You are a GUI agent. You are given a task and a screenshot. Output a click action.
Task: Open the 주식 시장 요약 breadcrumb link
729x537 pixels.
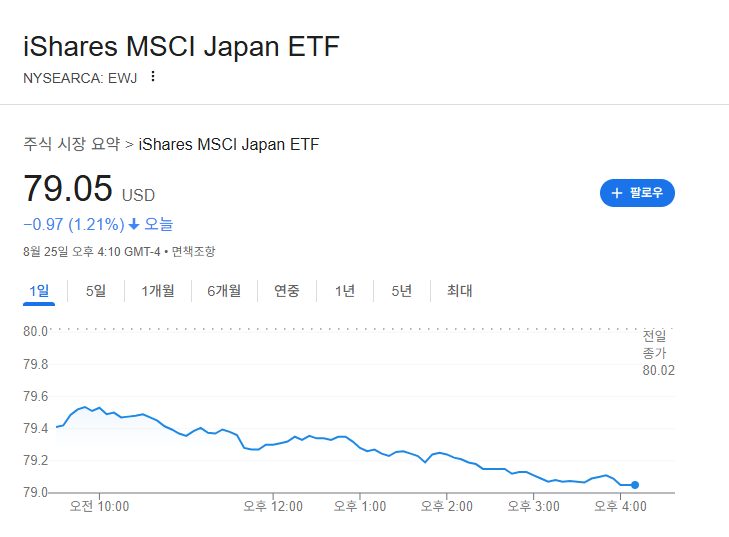pyautogui.click(x=72, y=144)
